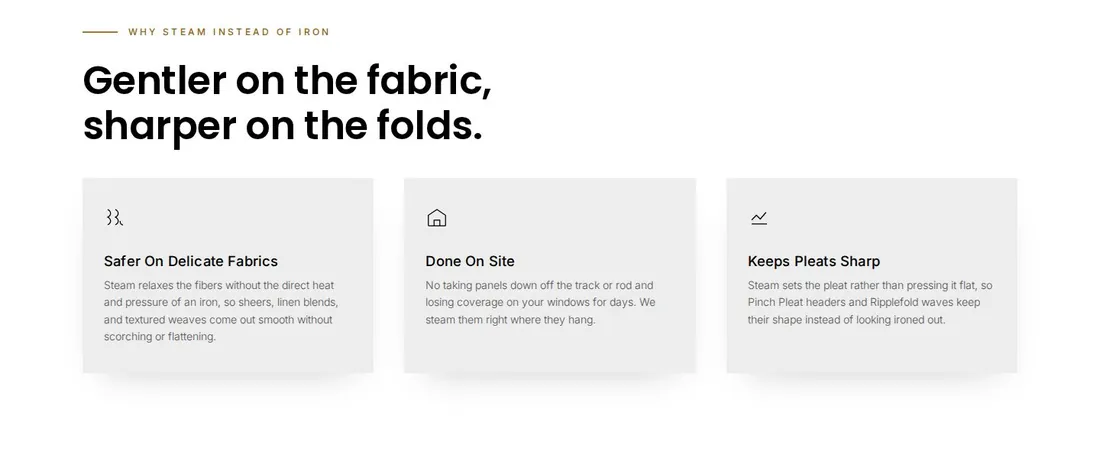Click the paragraph starting 'No taking panels down'
This screenshot has width=1100, height=471.
click(540, 303)
